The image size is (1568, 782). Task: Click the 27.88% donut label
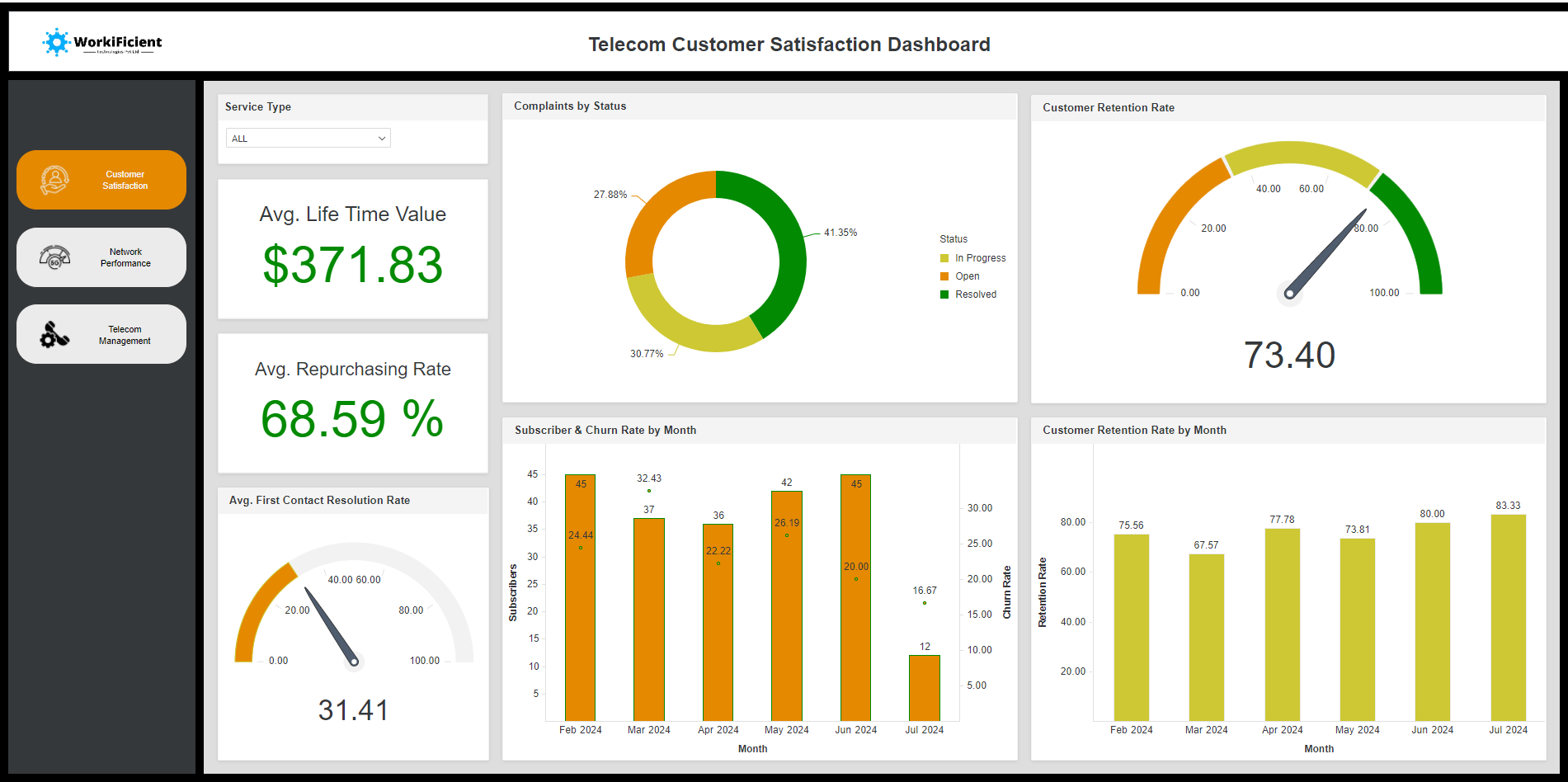point(610,195)
